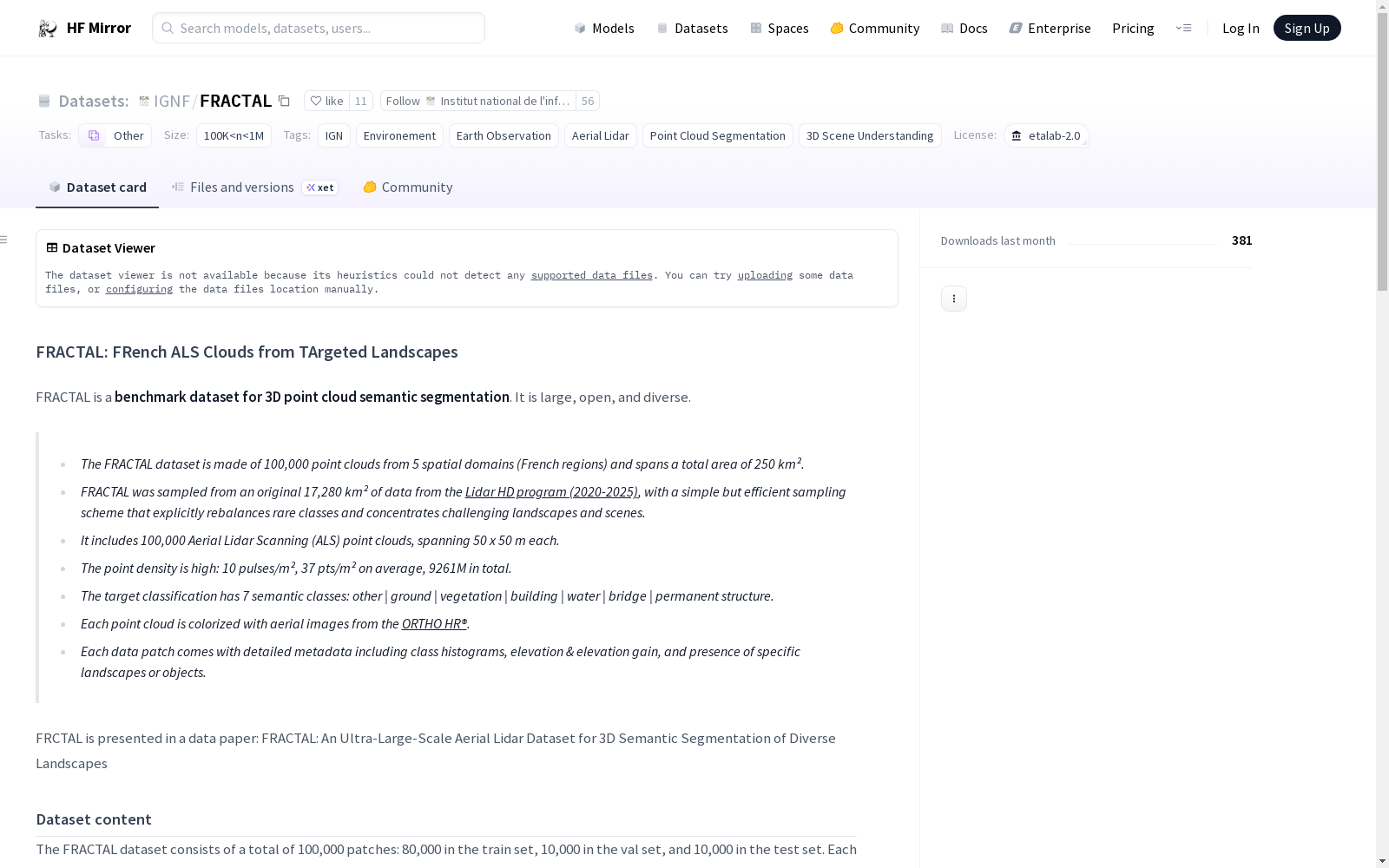Focus the search models, datasets, users field
This screenshot has height=868, width=1389.
tap(319, 28)
